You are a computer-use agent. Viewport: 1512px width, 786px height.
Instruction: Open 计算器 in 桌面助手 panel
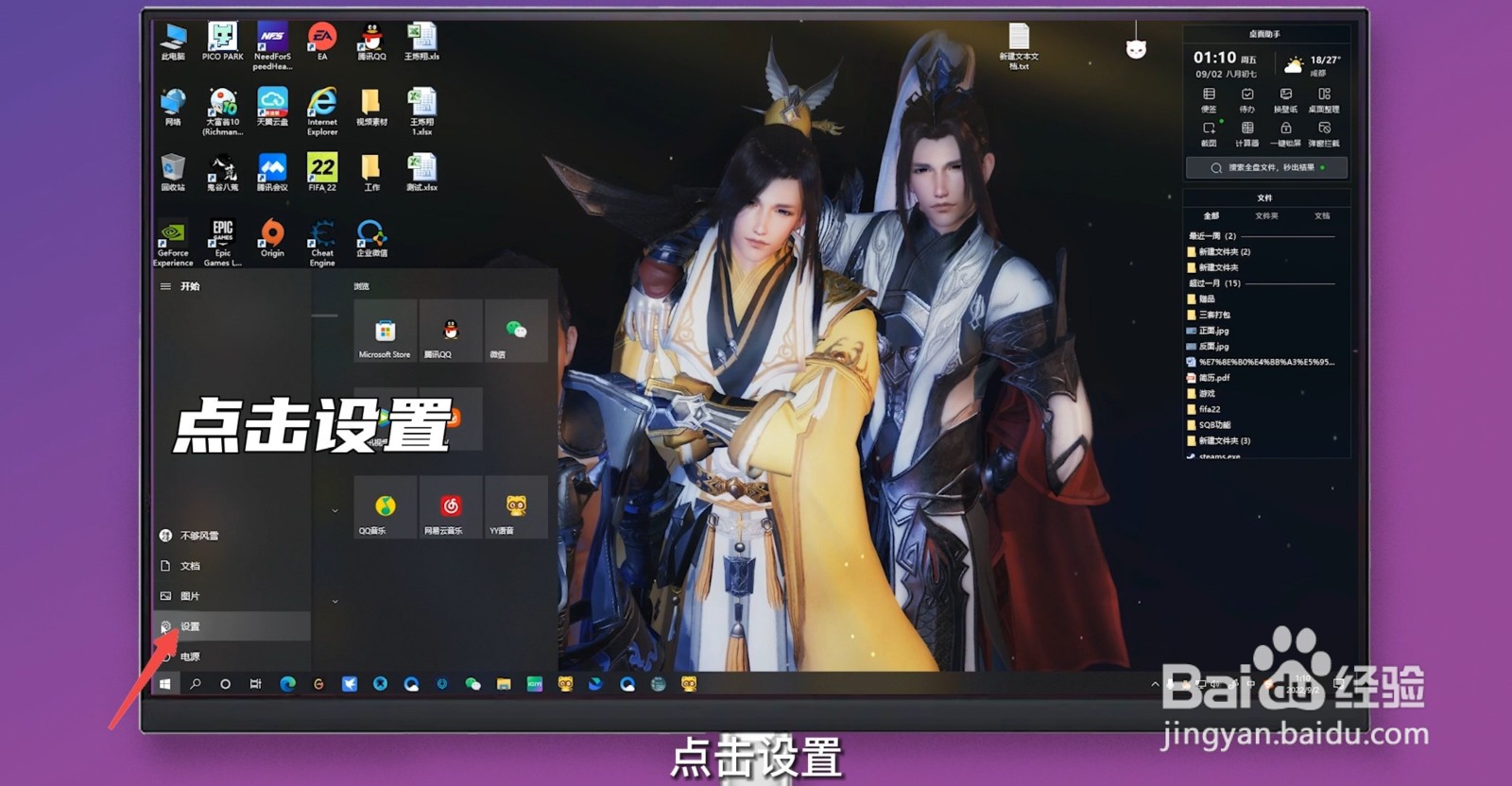click(1247, 134)
